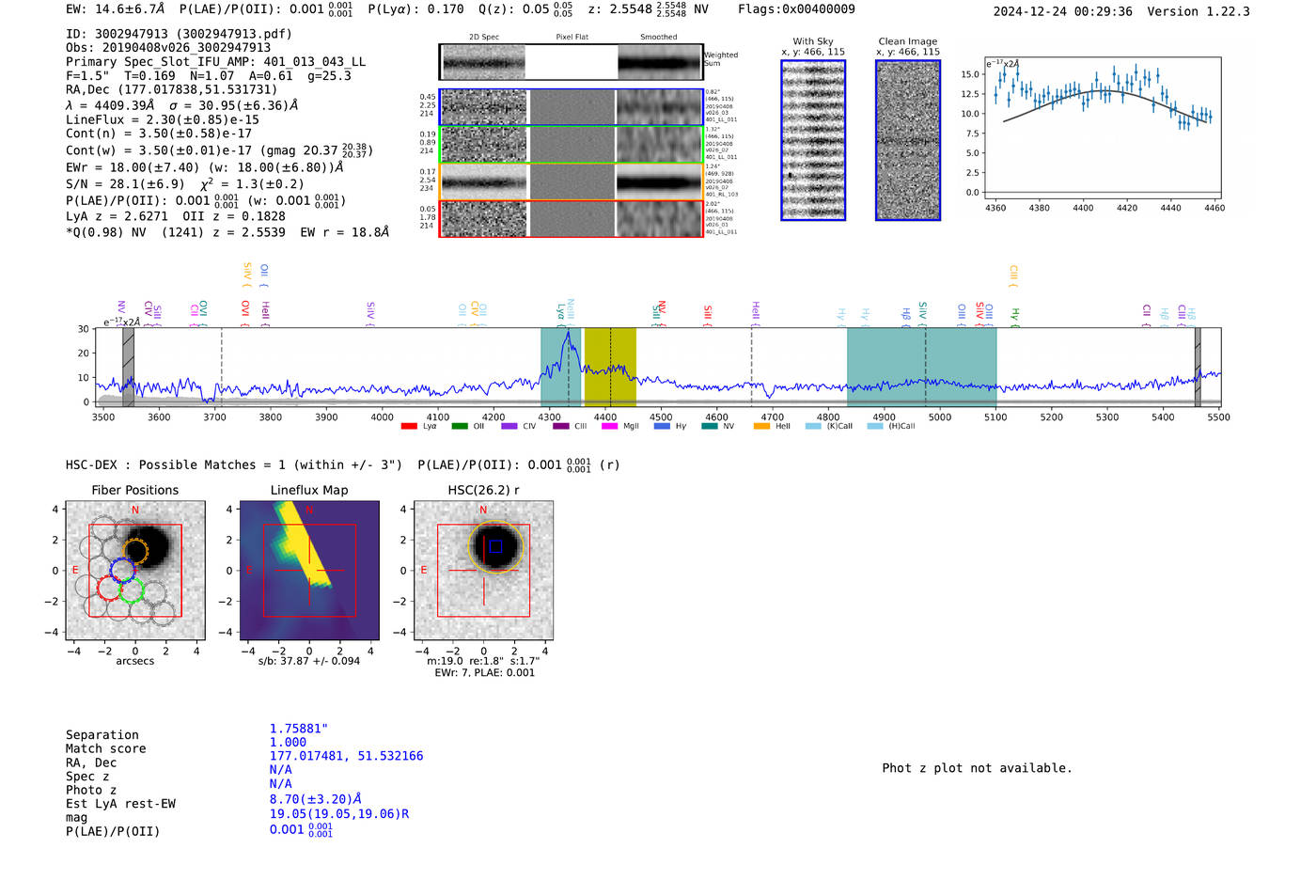Image resolution: width=1316 pixels, height=896 pixels.
Task: Select the Obs: 20190408v026_3002947913 line
Action: coord(168,48)
